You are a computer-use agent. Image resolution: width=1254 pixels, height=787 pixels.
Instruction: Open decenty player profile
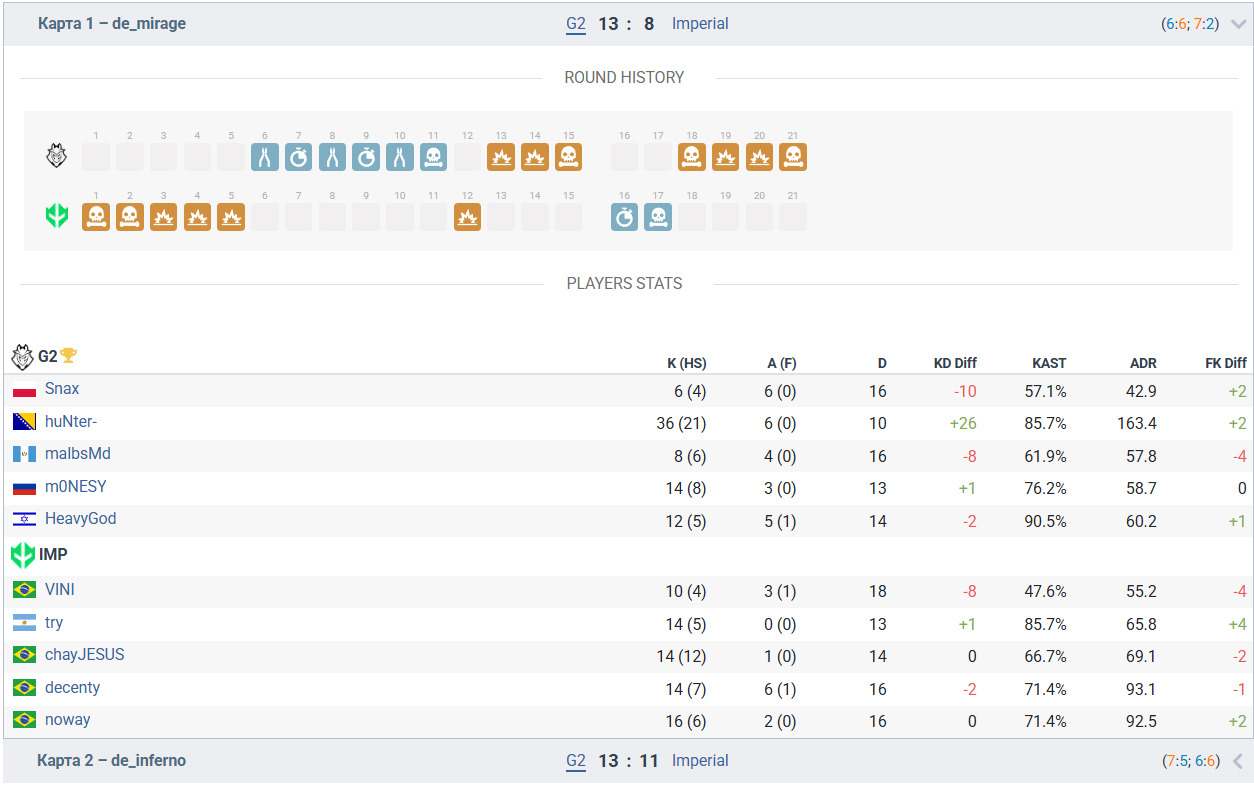pyautogui.click(x=73, y=688)
